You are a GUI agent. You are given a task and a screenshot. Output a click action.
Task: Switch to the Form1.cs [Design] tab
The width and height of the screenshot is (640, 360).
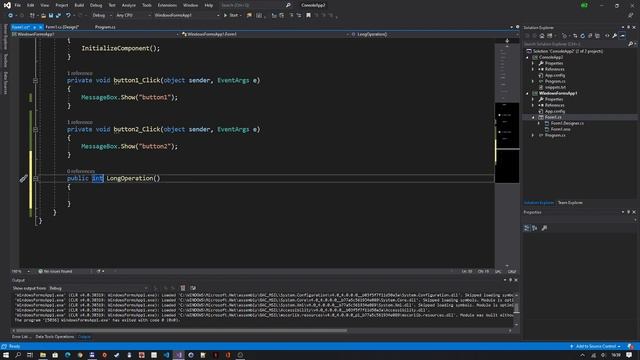(62, 27)
